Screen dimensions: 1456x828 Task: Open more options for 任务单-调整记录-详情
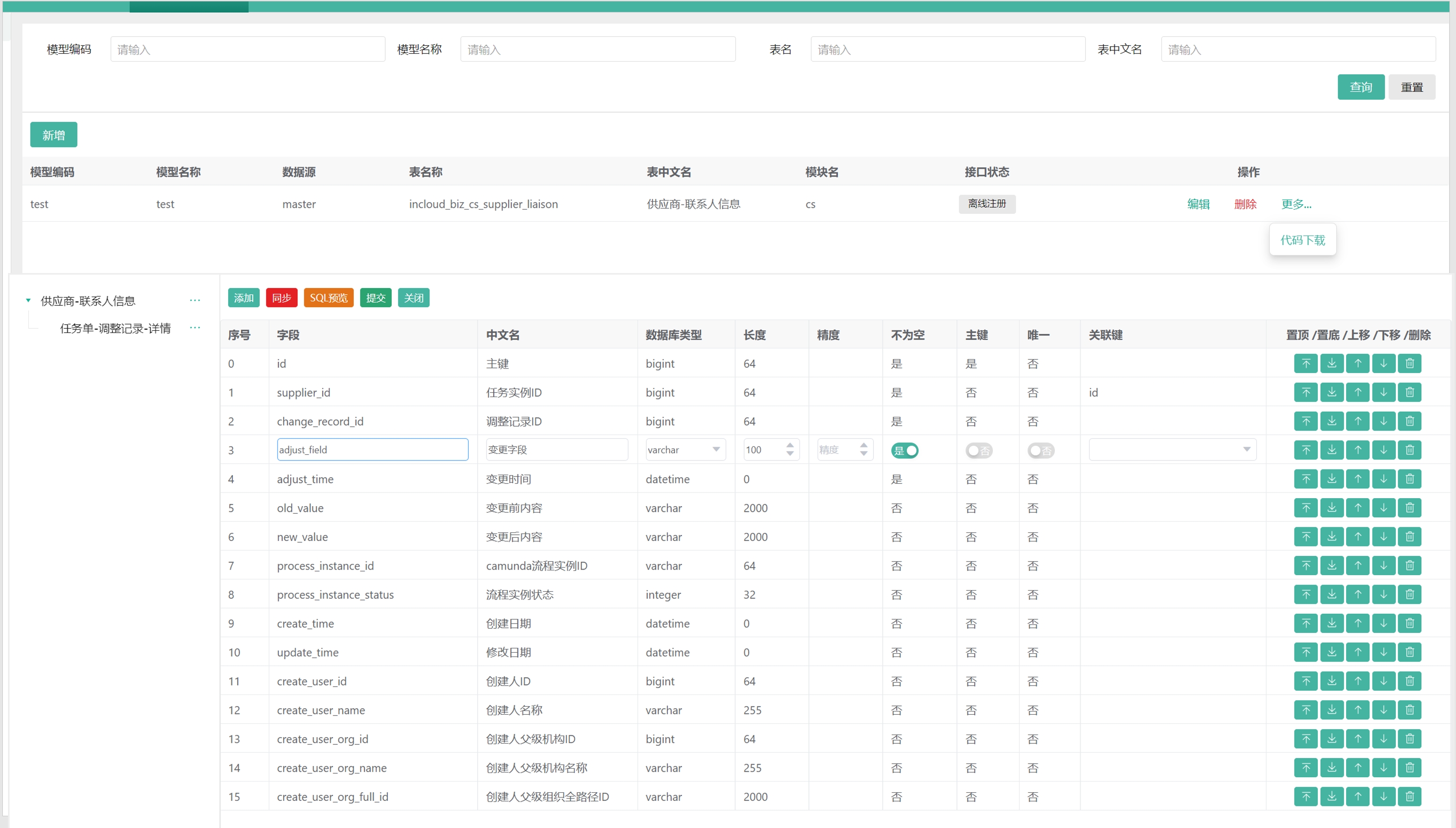(x=195, y=328)
